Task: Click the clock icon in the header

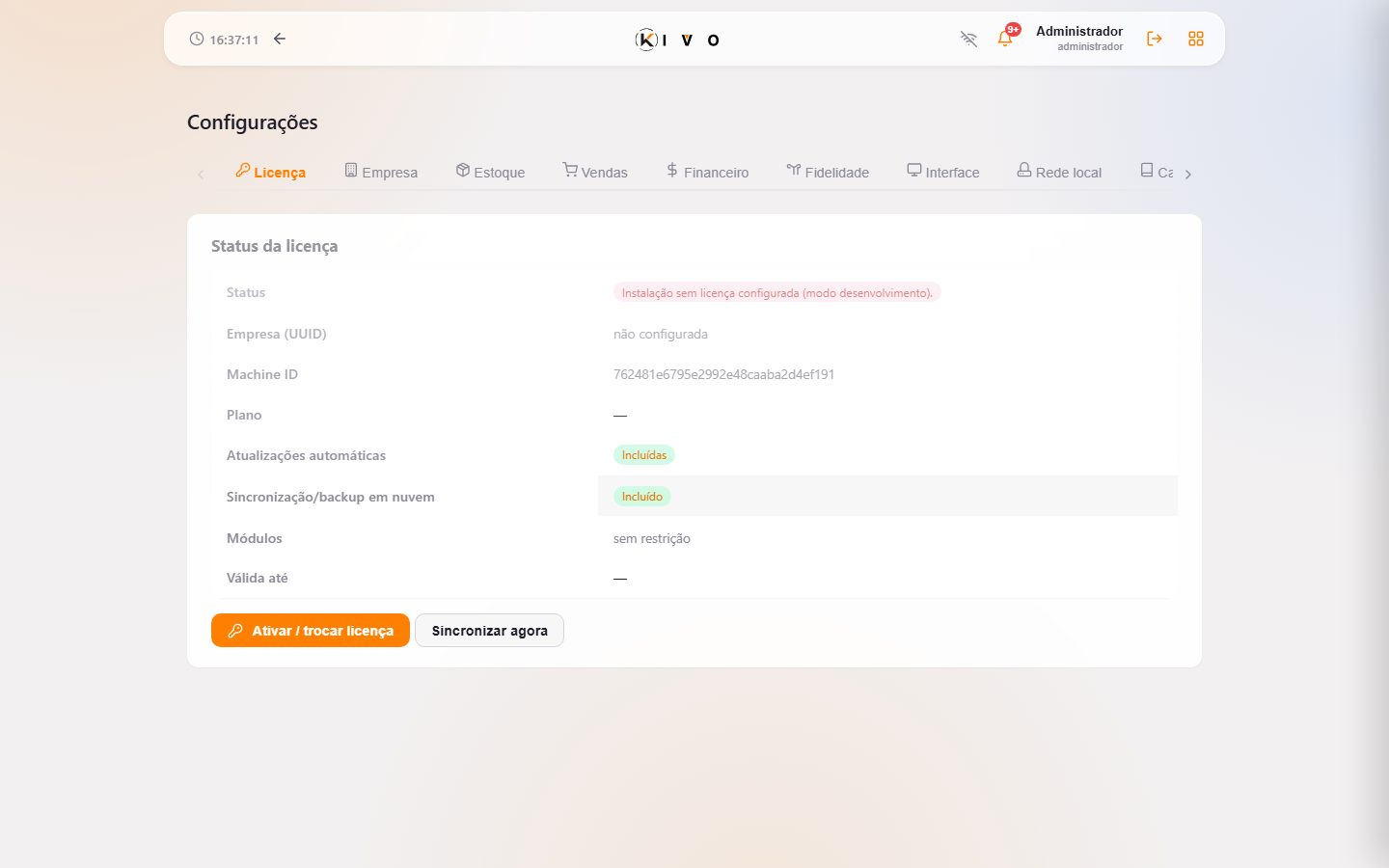Action: coord(197,39)
